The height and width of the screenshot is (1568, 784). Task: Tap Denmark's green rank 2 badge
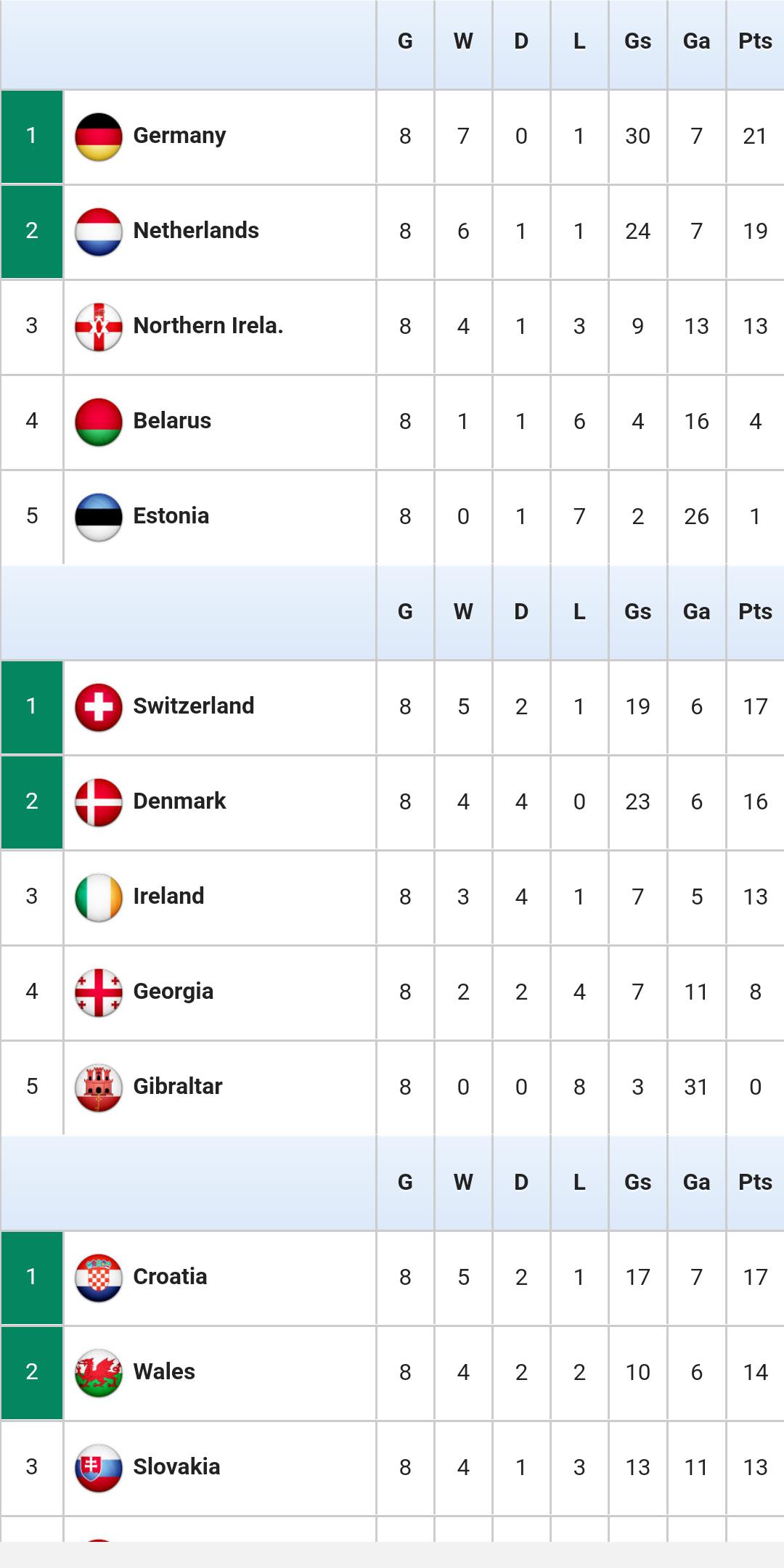pyautogui.click(x=32, y=802)
